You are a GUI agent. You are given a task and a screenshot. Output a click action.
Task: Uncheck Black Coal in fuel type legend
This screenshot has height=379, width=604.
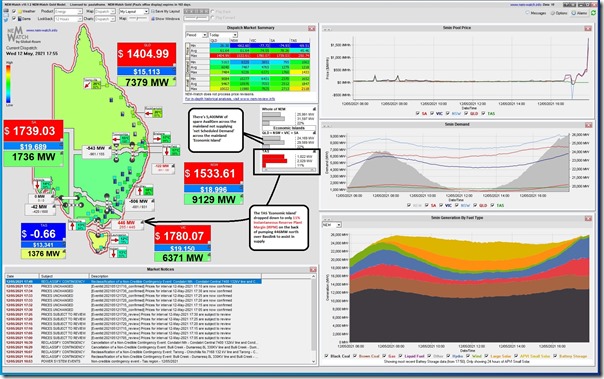click(x=326, y=356)
